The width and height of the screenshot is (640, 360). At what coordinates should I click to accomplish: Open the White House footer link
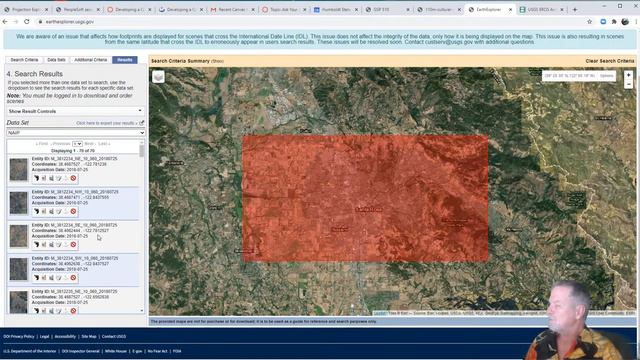click(x=116, y=351)
